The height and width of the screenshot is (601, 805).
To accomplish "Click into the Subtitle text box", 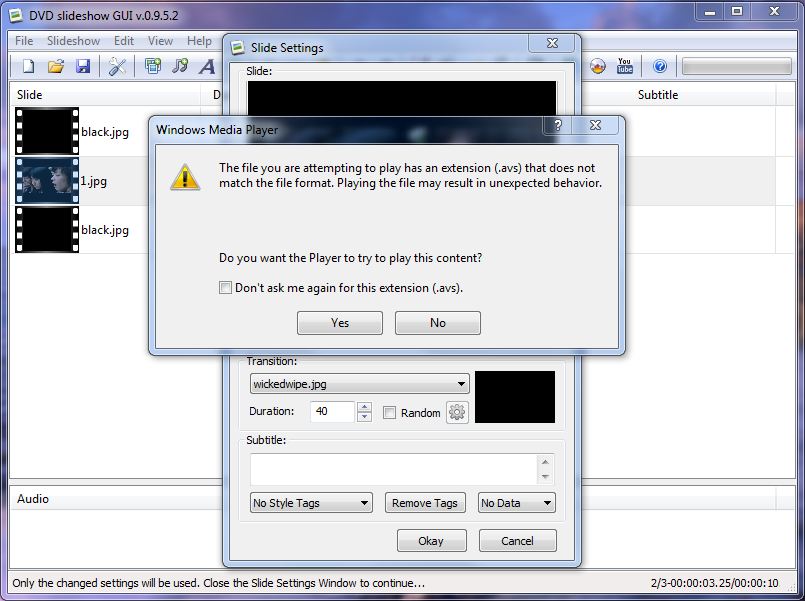I will [x=394, y=469].
